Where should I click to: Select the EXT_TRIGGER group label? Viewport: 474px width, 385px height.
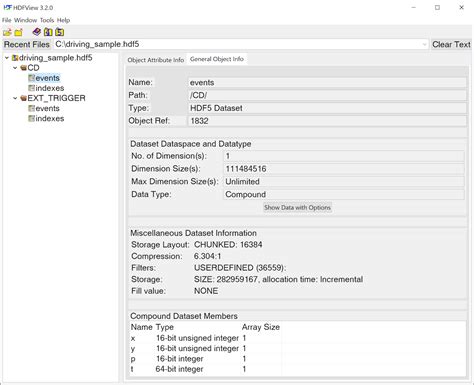click(x=56, y=98)
